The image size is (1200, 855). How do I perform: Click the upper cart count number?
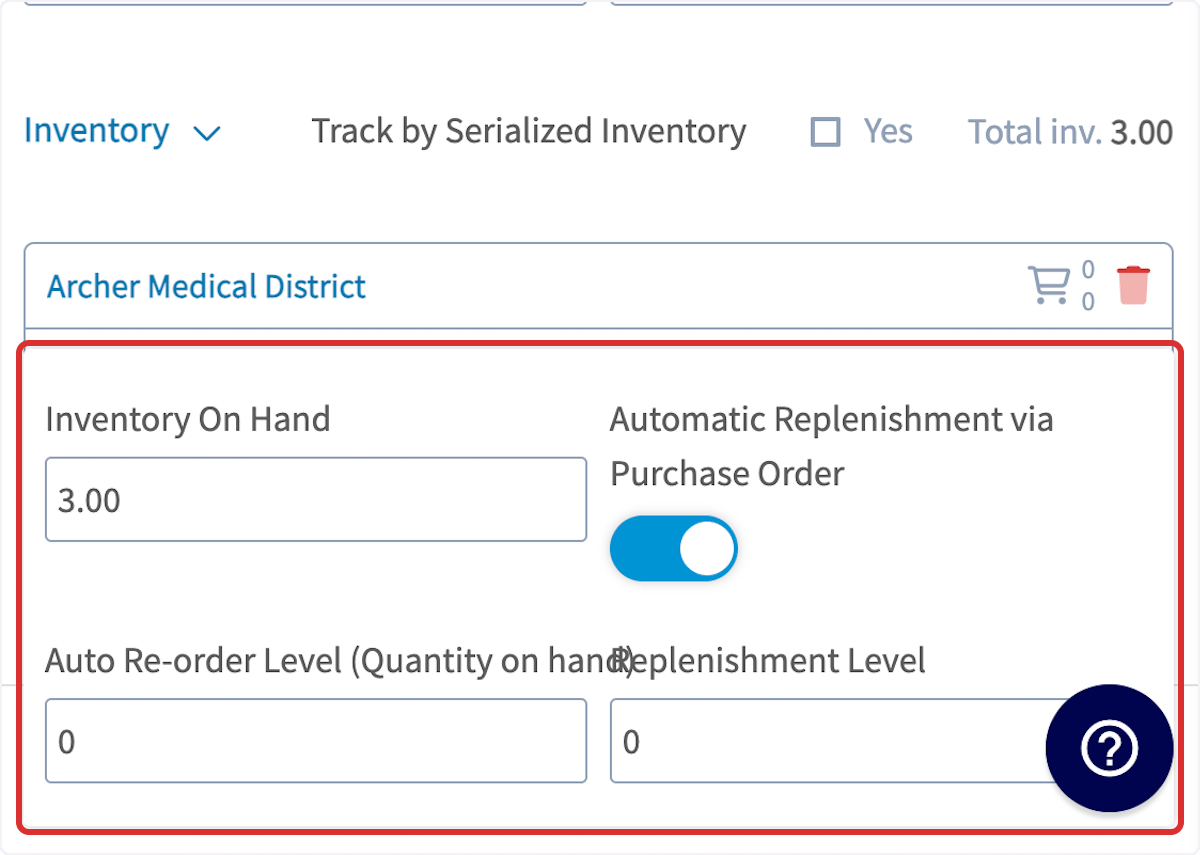(1088, 270)
